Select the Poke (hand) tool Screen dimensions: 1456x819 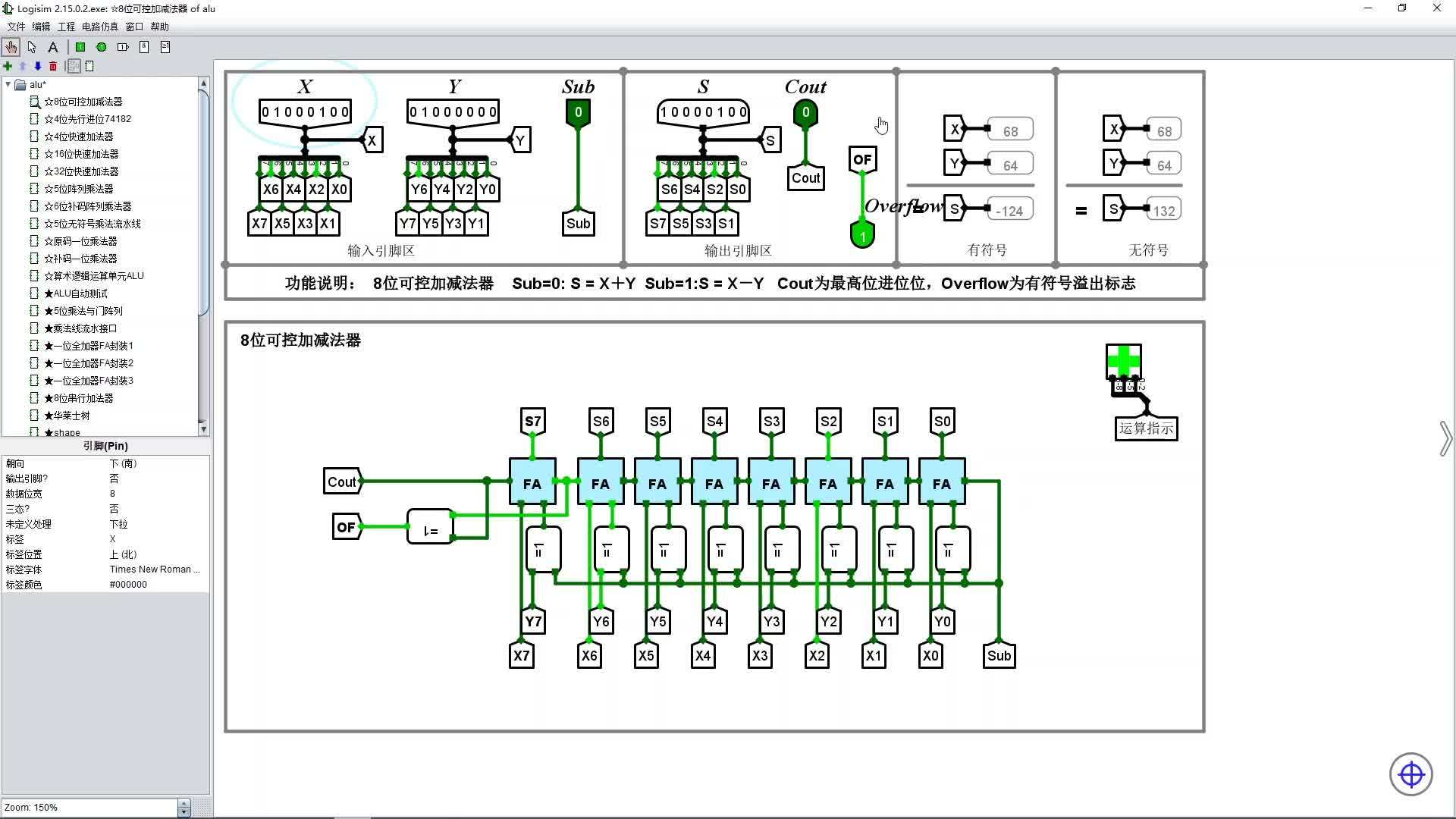(x=11, y=47)
